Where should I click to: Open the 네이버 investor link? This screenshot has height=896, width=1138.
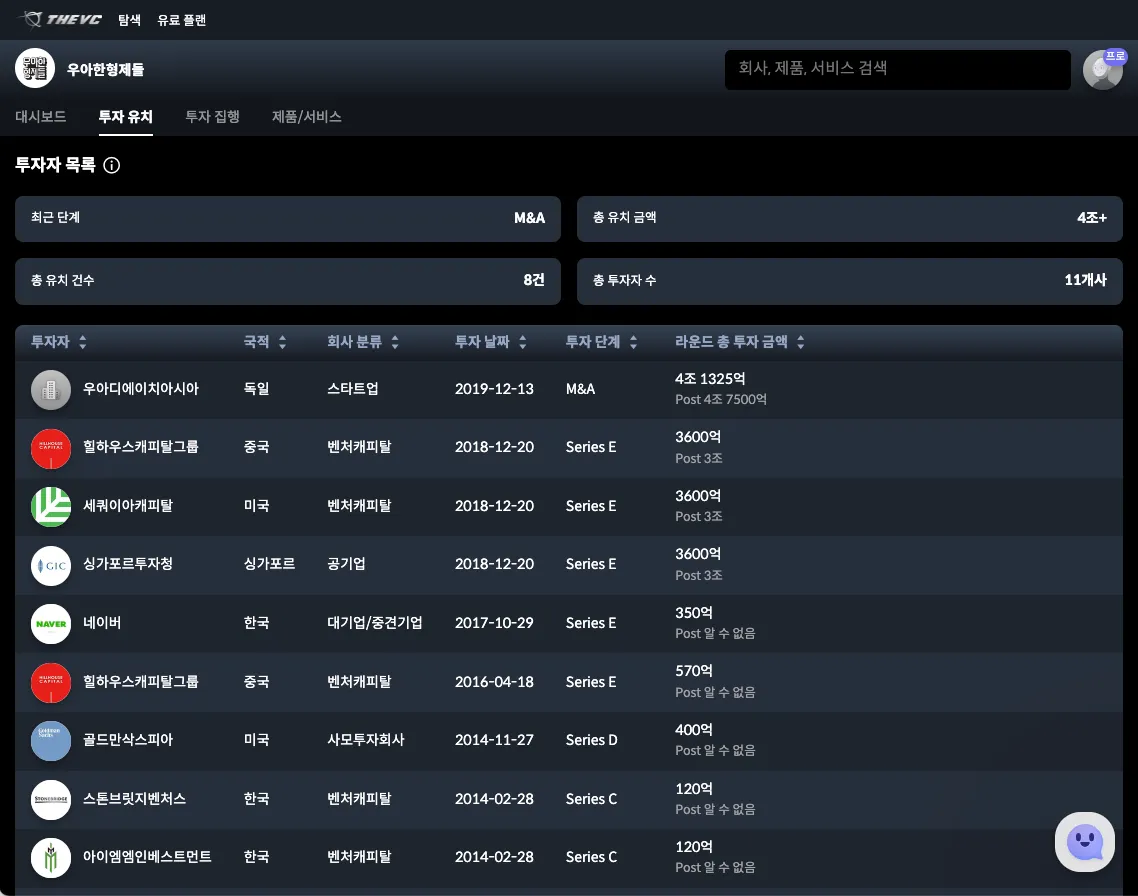point(102,622)
